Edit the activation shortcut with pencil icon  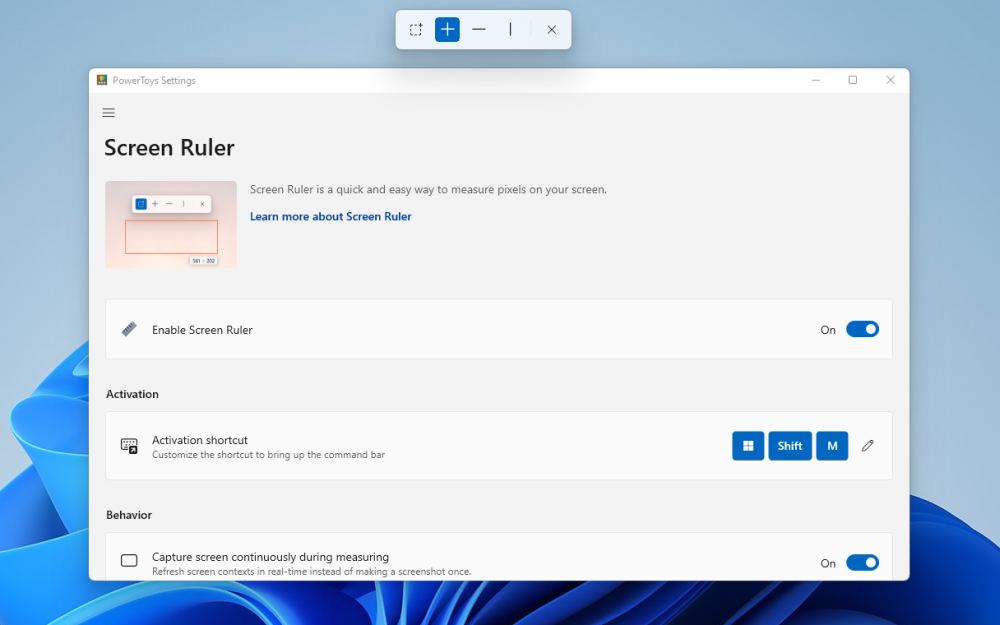(x=867, y=446)
